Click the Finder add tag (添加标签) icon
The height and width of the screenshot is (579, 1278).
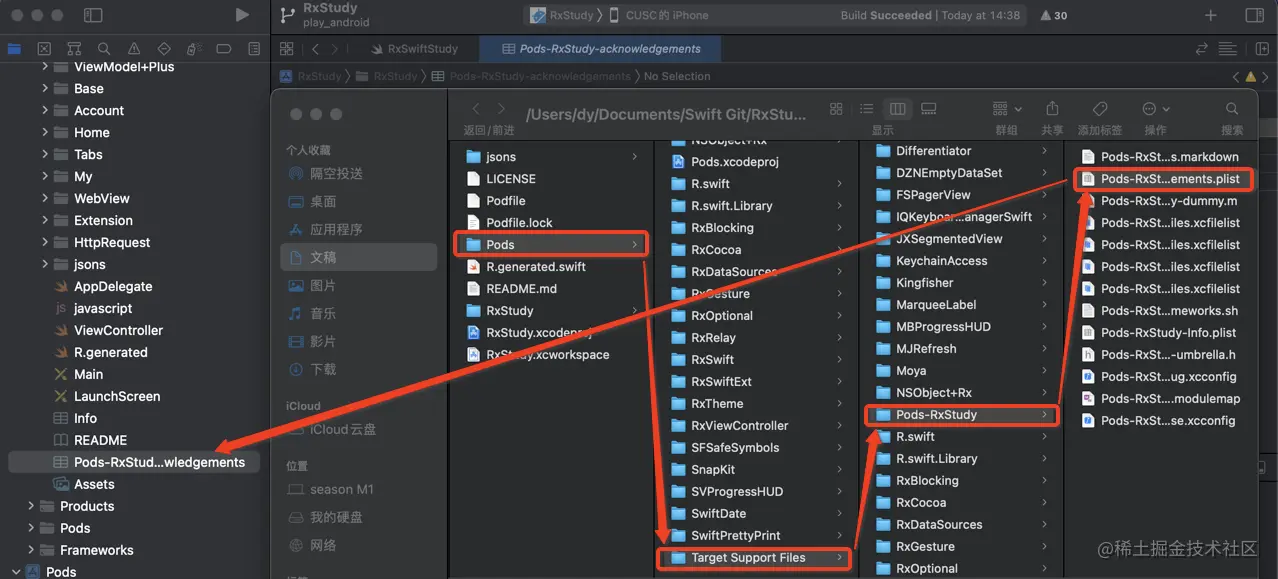(1099, 109)
